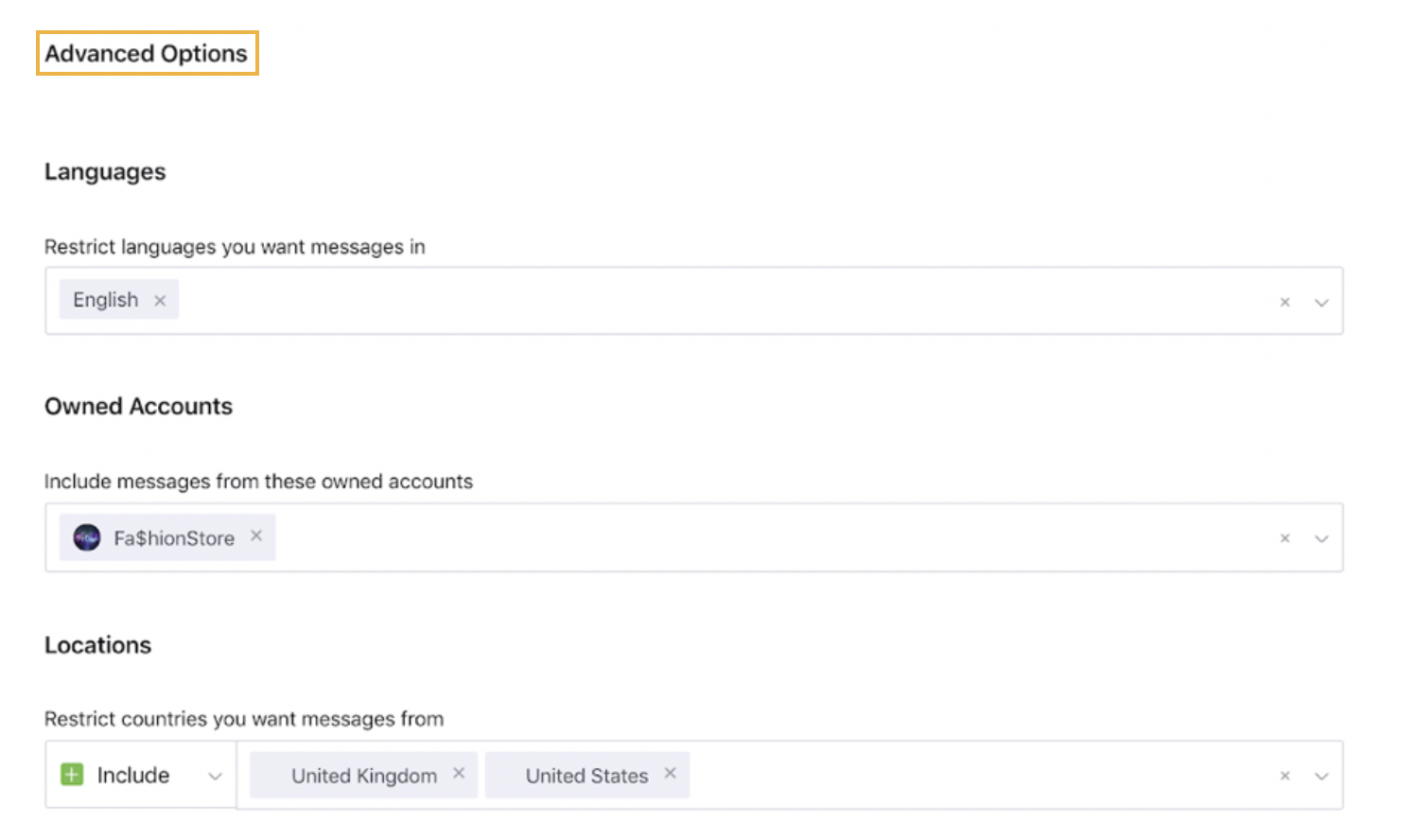Click 'Restrict languages you want messages in'
The width and height of the screenshot is (1417, 840).
pos(235,247)
